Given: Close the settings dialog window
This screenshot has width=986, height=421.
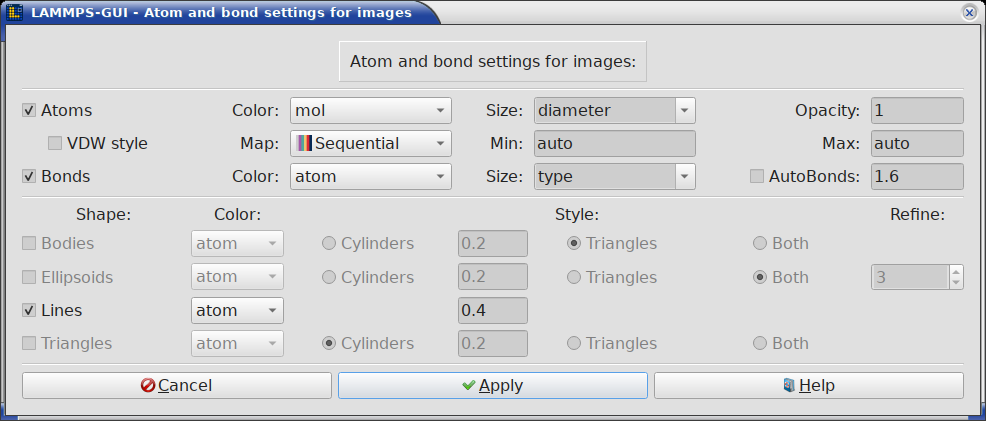Looking at the screenshot, I should [969, 13].
